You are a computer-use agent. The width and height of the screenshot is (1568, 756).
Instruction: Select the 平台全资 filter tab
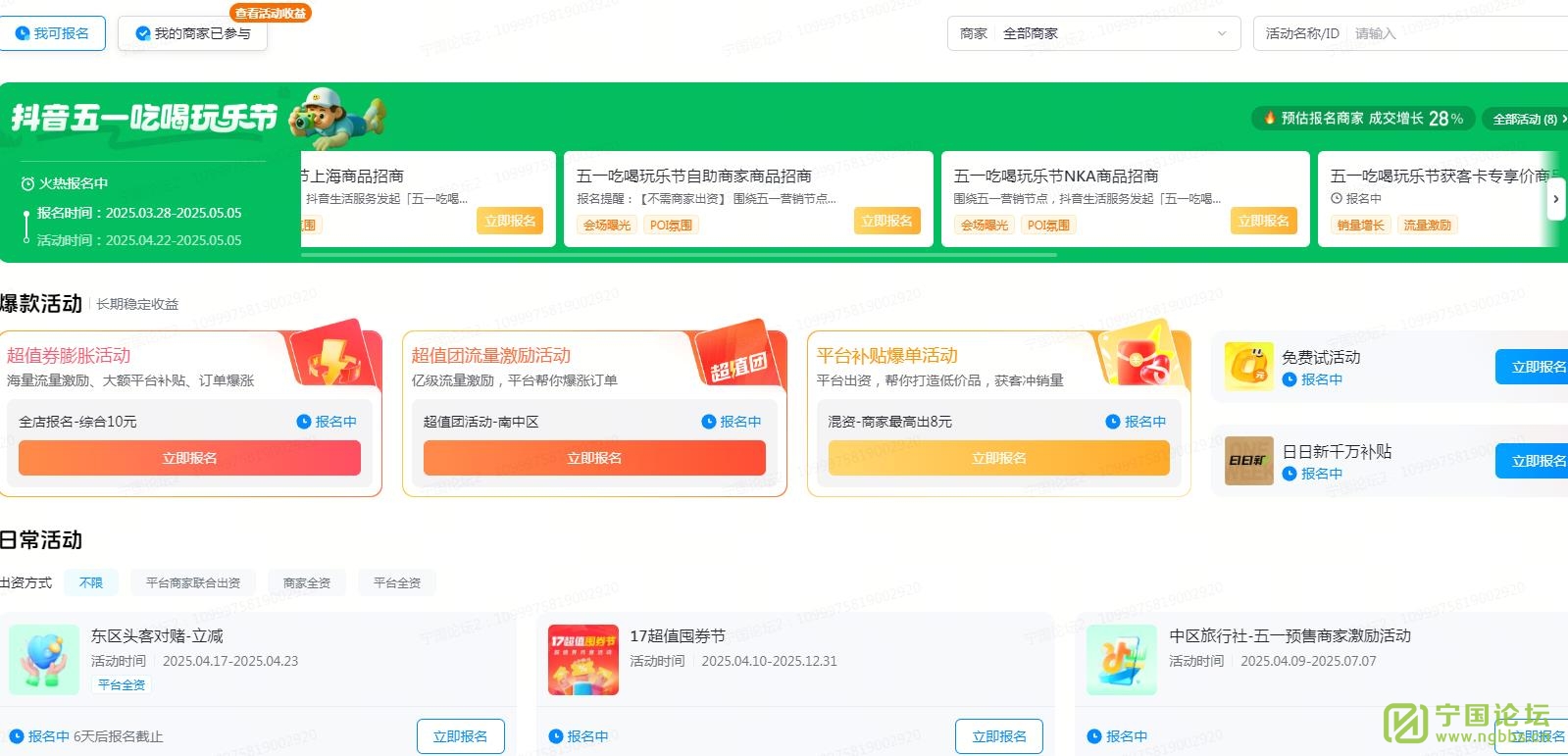pyautogui.click(x=397, y=582)
